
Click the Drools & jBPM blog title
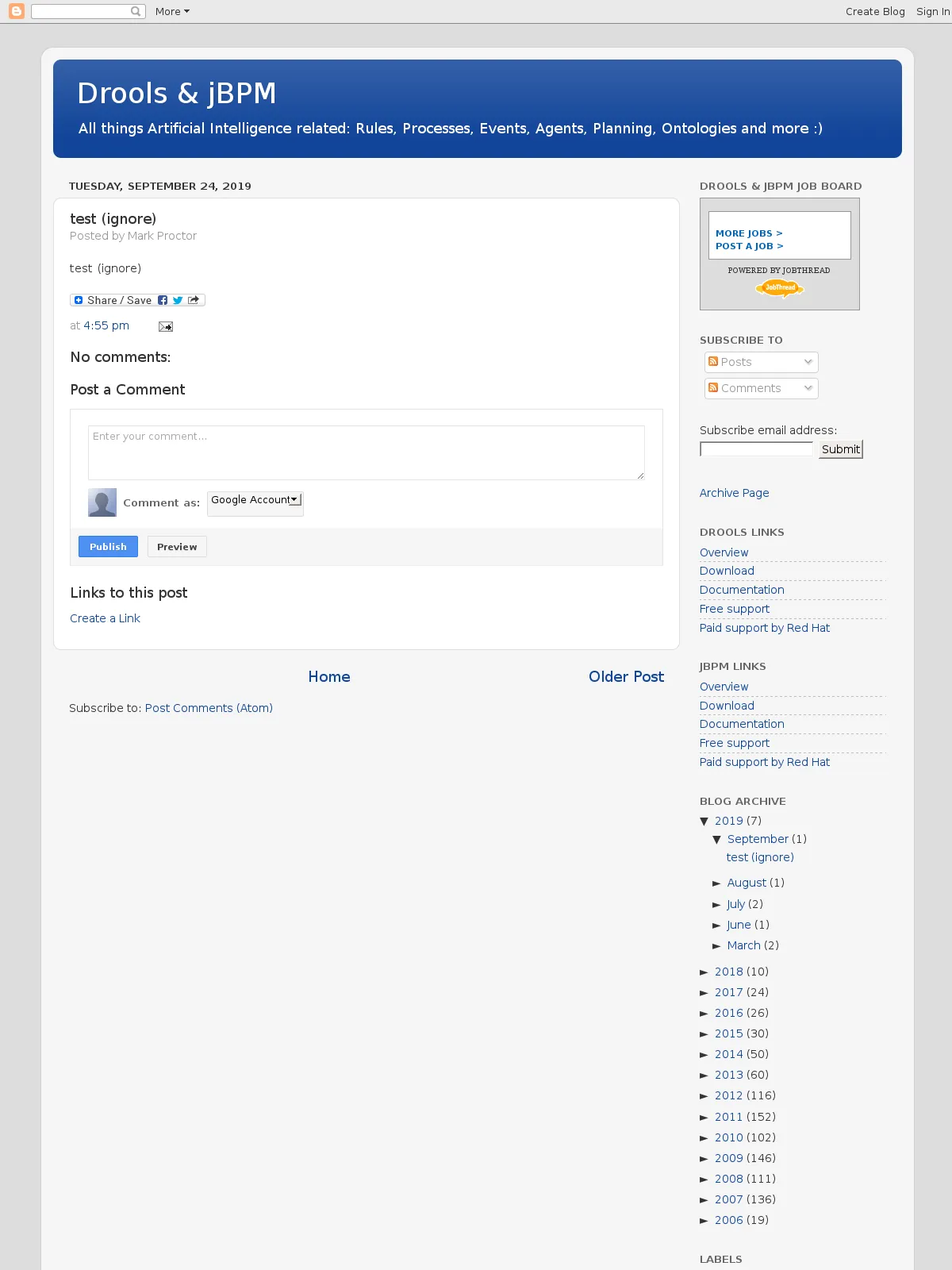[x=177, y=94]
